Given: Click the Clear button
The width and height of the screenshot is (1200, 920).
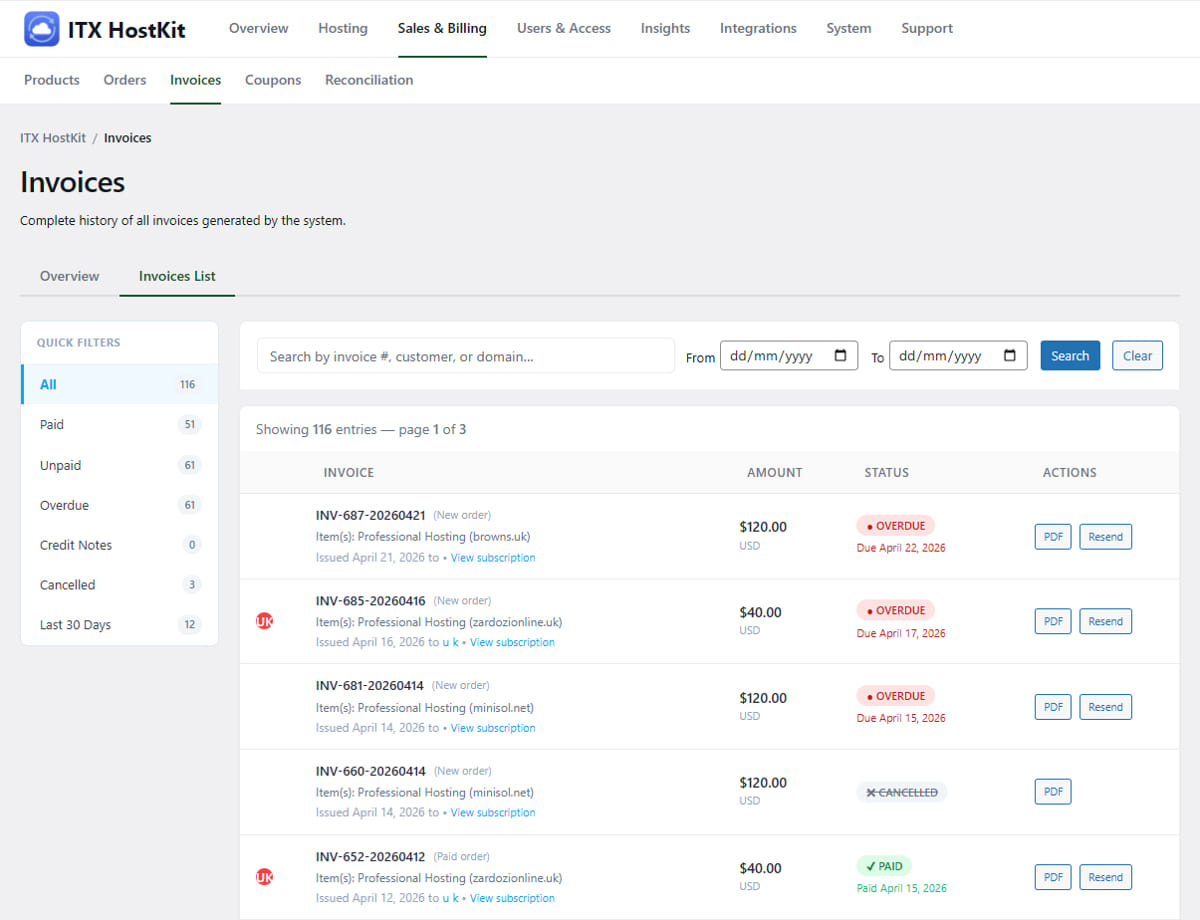Looking at the screenshot, I should tap(1137, 356).
